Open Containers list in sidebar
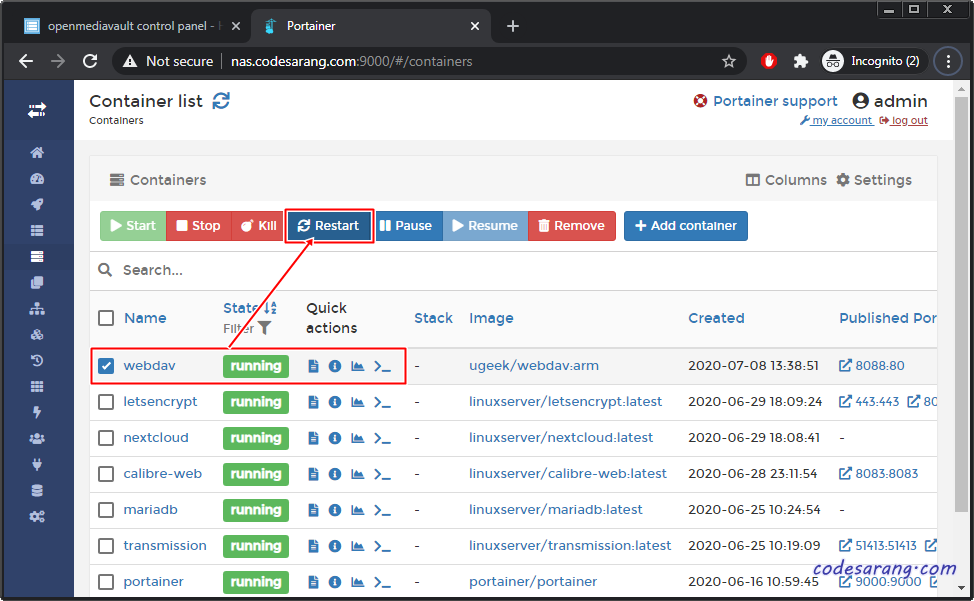The image size is (974, 601). pos(37,256)
